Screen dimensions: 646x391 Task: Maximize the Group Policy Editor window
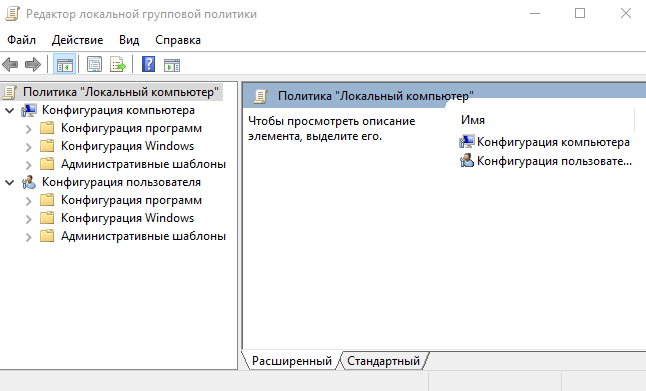tap(580, 14)
